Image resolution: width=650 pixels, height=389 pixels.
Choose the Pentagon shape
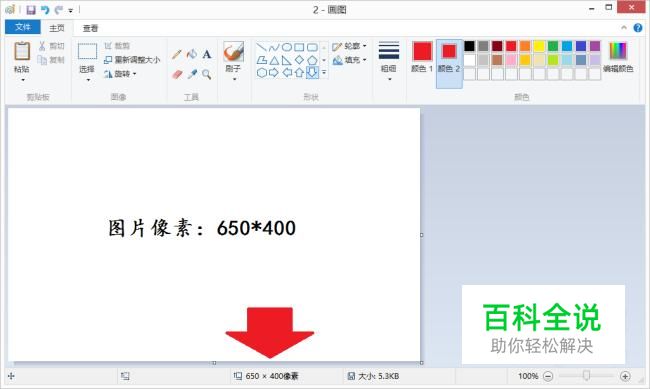[x=312, y=60]
